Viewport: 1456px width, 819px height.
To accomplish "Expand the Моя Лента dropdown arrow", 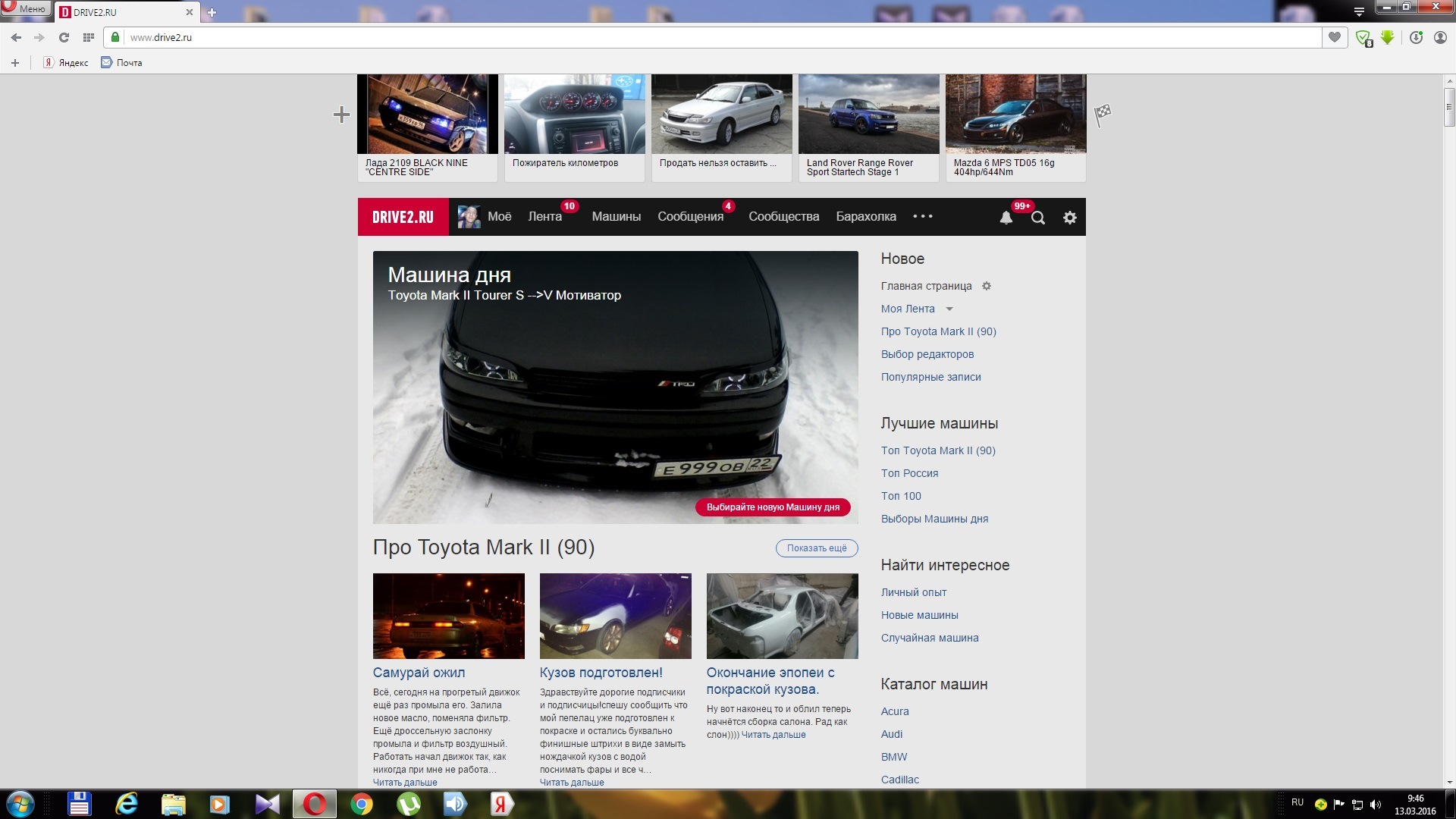I will [x=949, y=309].
